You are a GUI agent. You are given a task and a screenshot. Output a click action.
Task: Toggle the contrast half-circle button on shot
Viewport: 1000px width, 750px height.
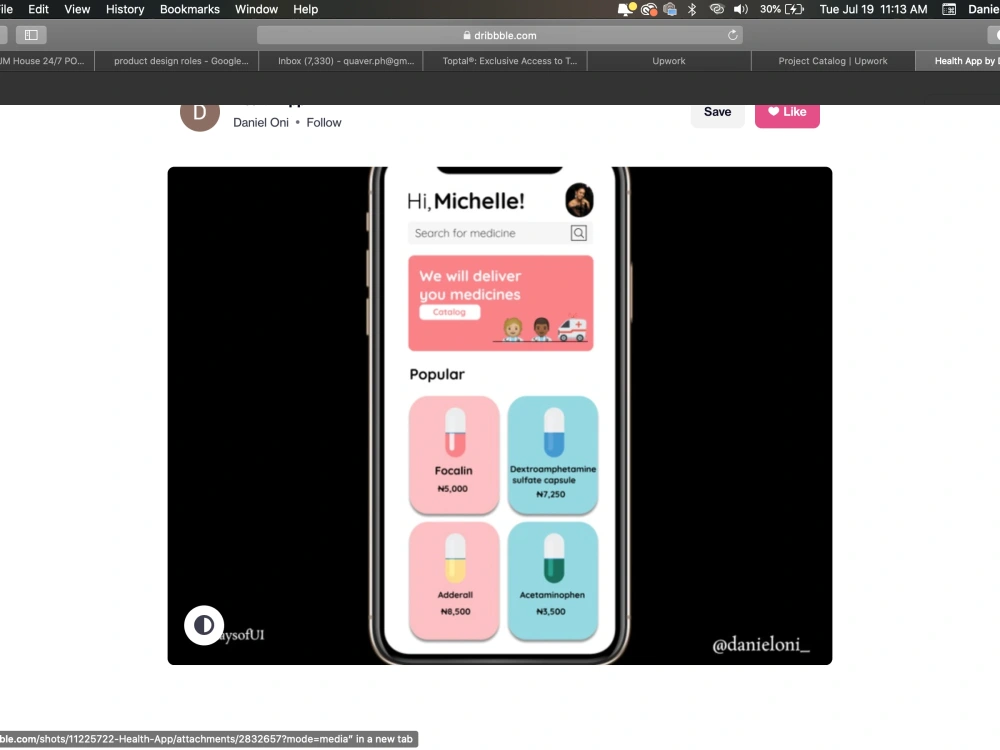click(204, 625)
